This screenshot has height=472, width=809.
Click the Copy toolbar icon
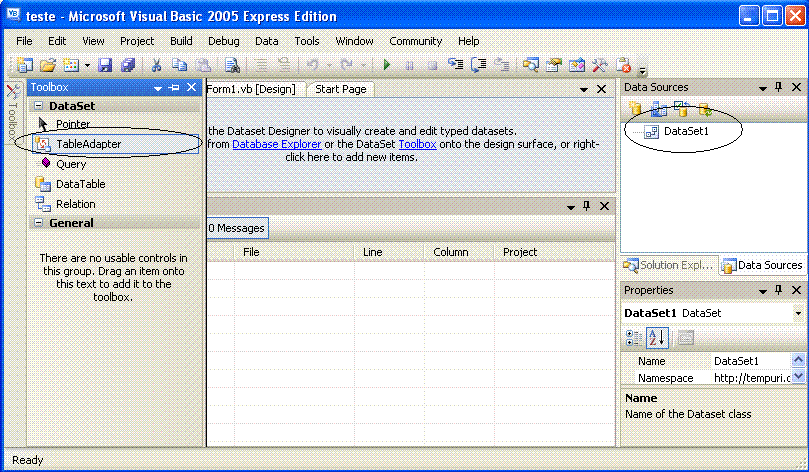179,65
